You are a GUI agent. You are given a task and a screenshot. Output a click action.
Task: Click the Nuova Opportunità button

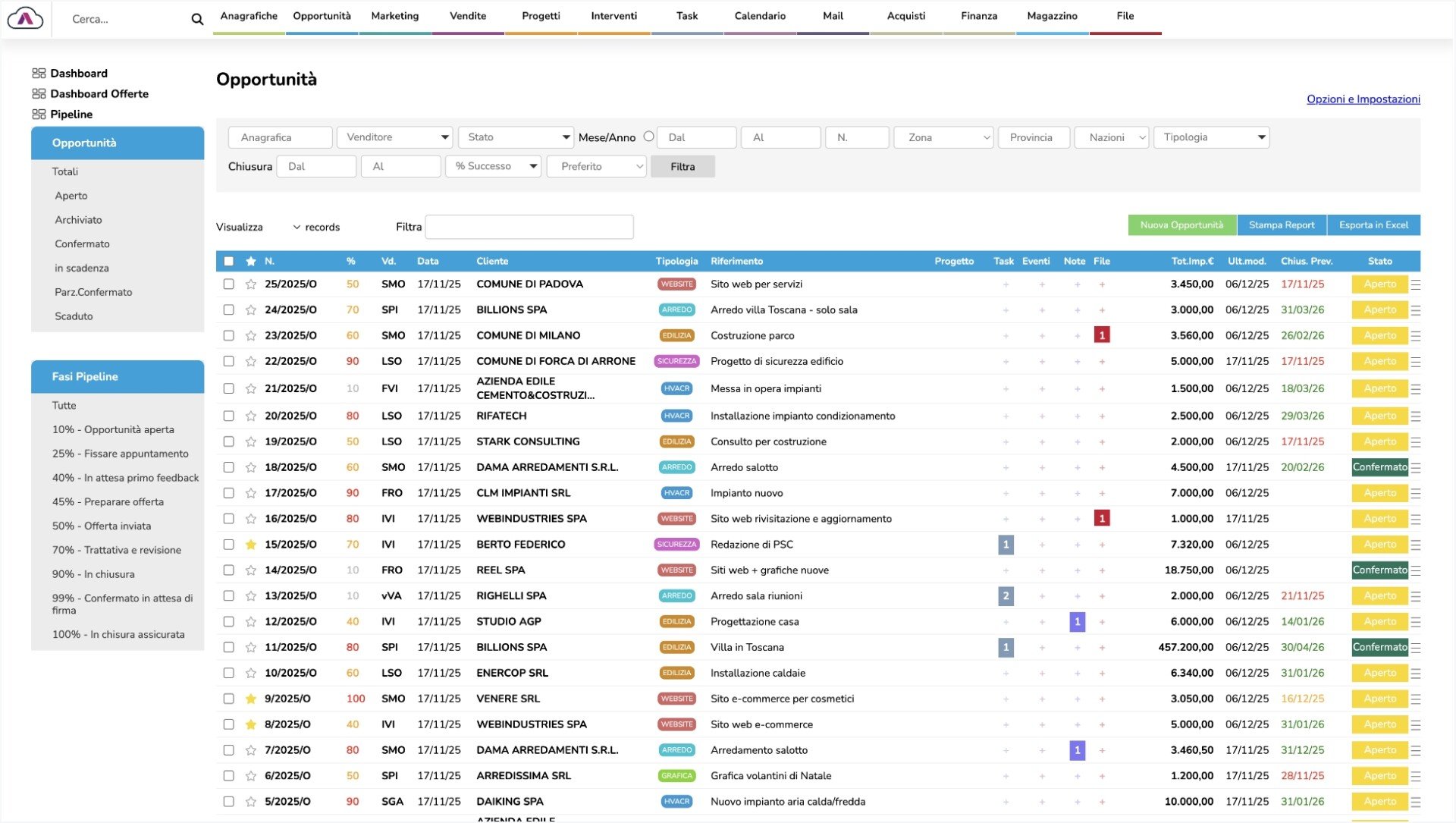coord(1181,225)
